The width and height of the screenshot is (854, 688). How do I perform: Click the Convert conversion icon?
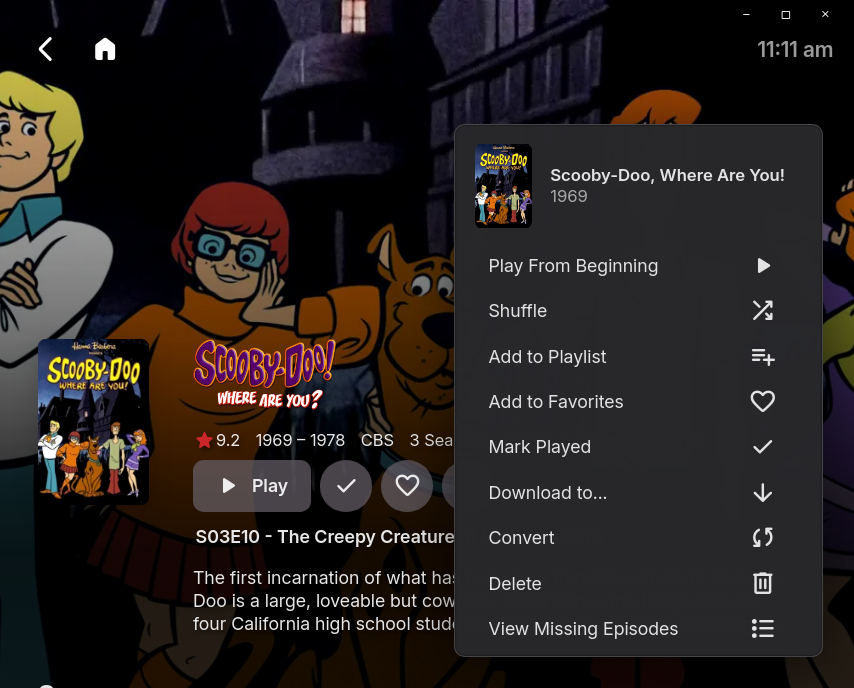click(x=763, y=537)
